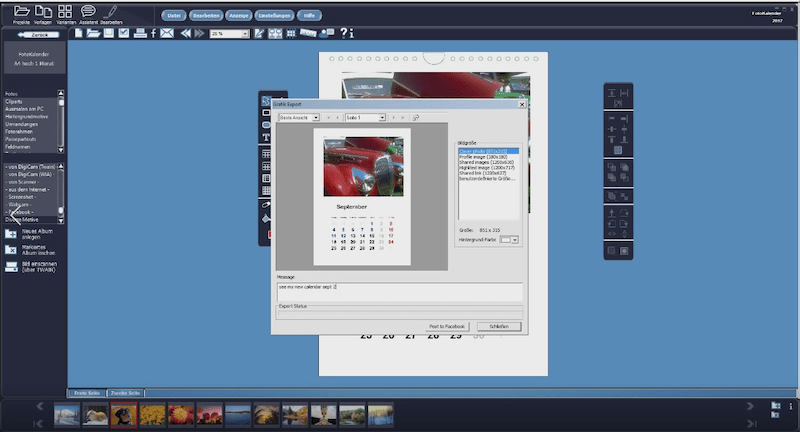Click the Vorlagen templates icon
Screen dimensions: 800x432
click(x=42, y=12)
